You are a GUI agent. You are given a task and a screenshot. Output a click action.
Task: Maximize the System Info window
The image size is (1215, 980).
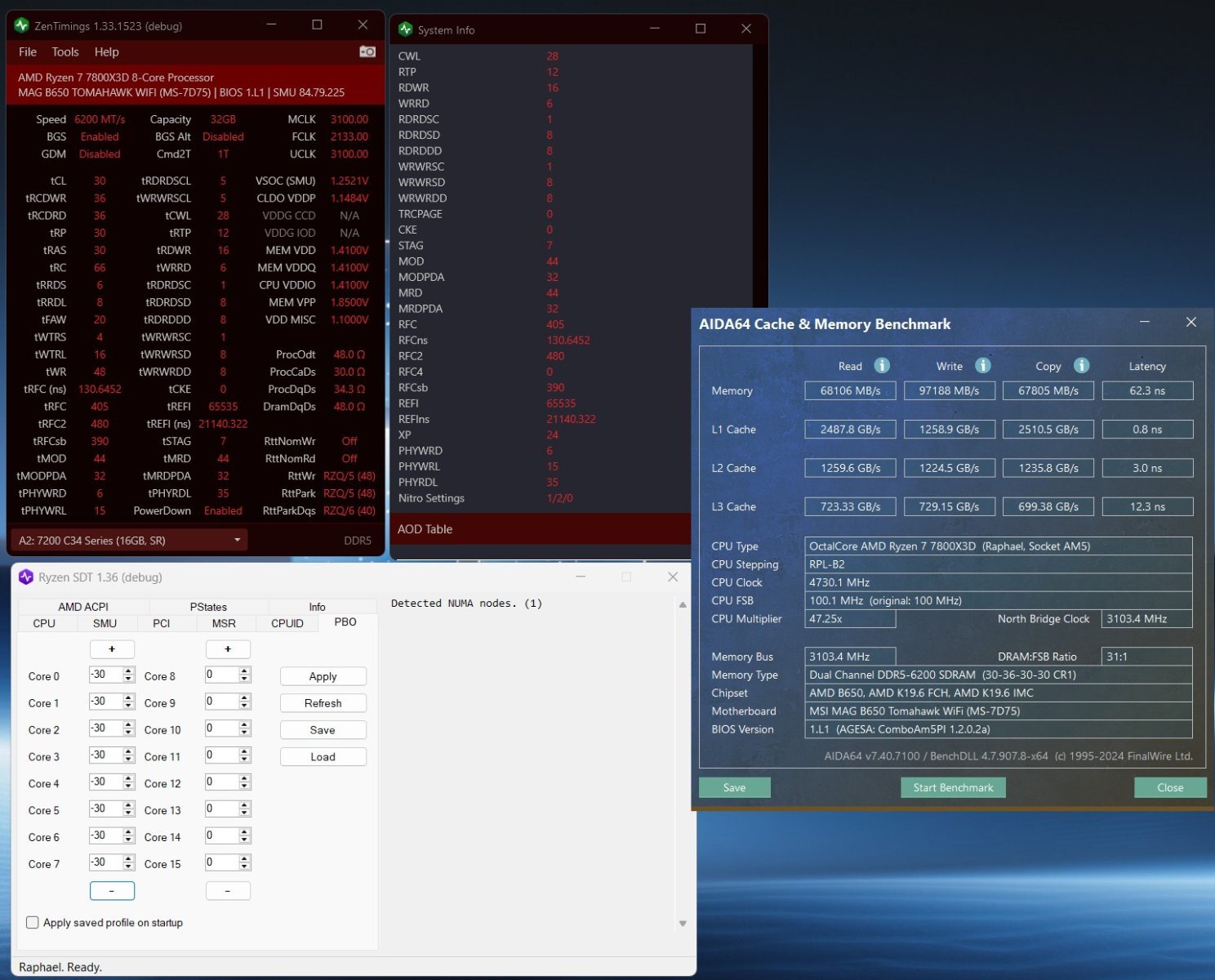pos(700,29)
